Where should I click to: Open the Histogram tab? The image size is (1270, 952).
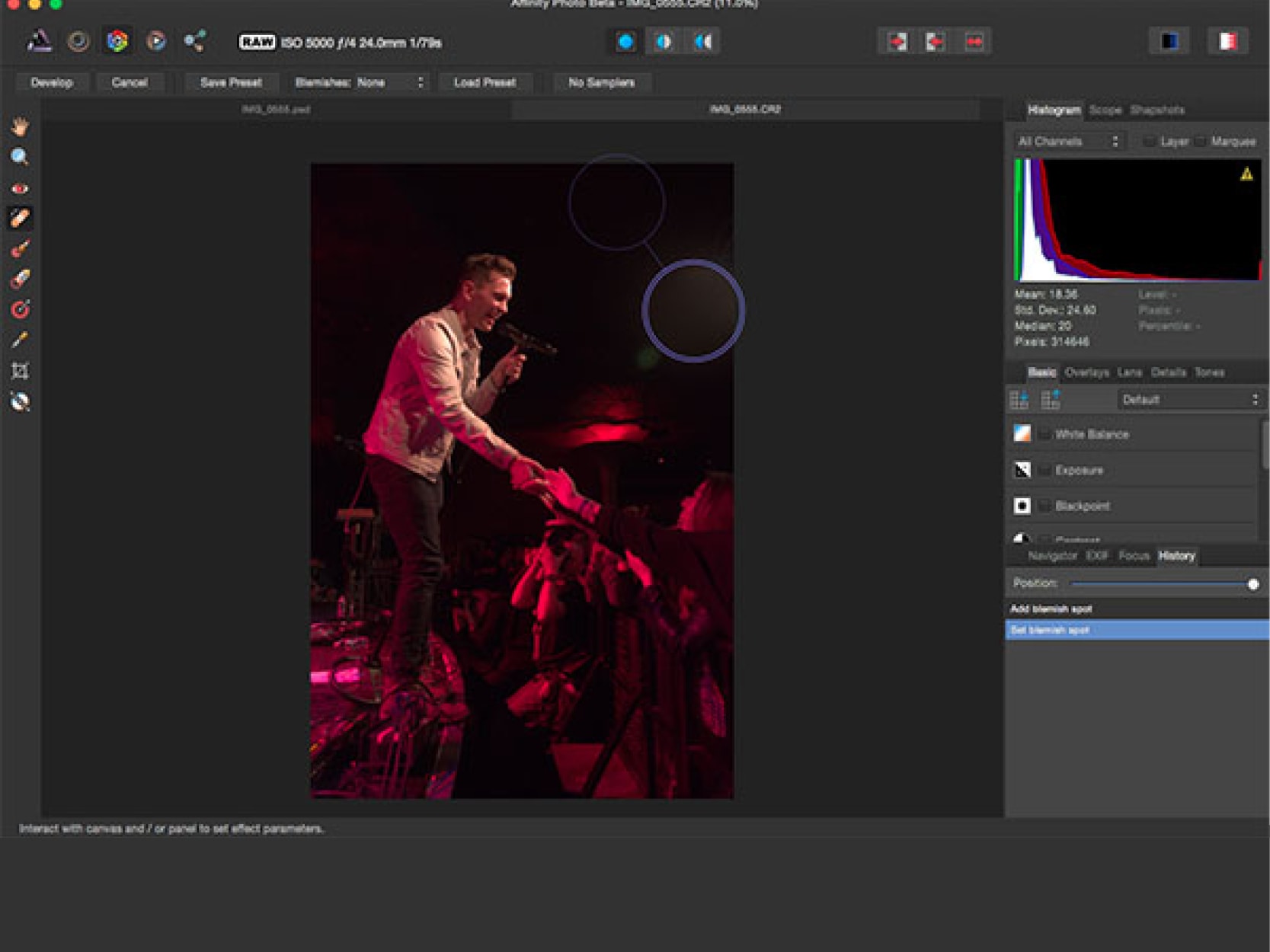[x=1054, y=110]
